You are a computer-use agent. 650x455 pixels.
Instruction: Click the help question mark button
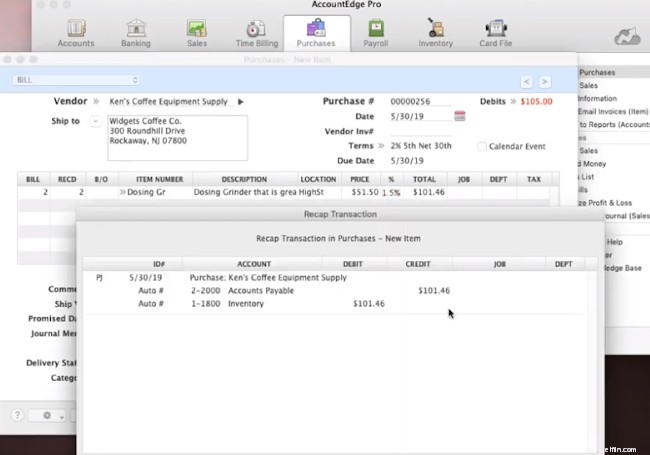coord(17,414)
